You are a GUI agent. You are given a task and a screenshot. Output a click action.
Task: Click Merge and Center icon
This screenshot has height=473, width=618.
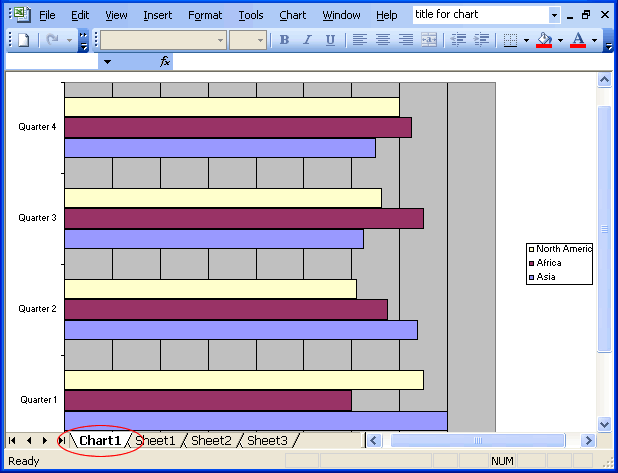point(429,40)
